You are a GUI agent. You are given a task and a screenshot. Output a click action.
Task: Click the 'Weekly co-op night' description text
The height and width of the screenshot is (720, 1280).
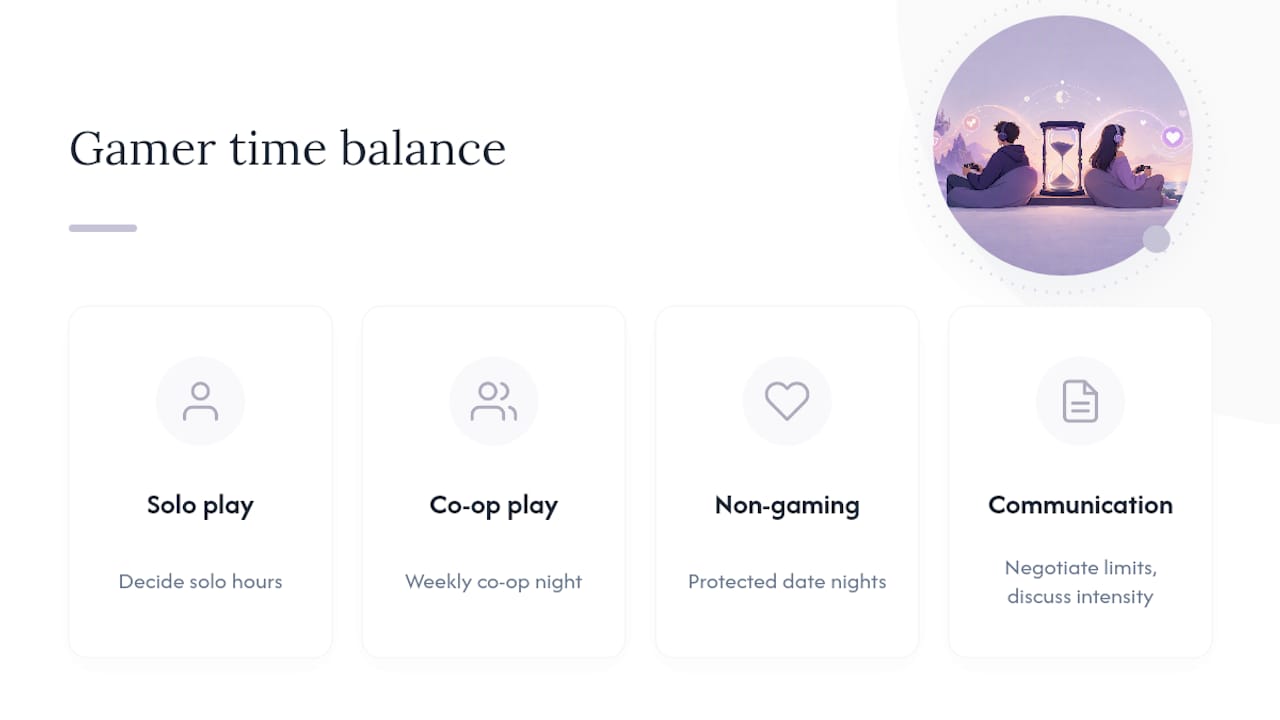click(494, 581)
